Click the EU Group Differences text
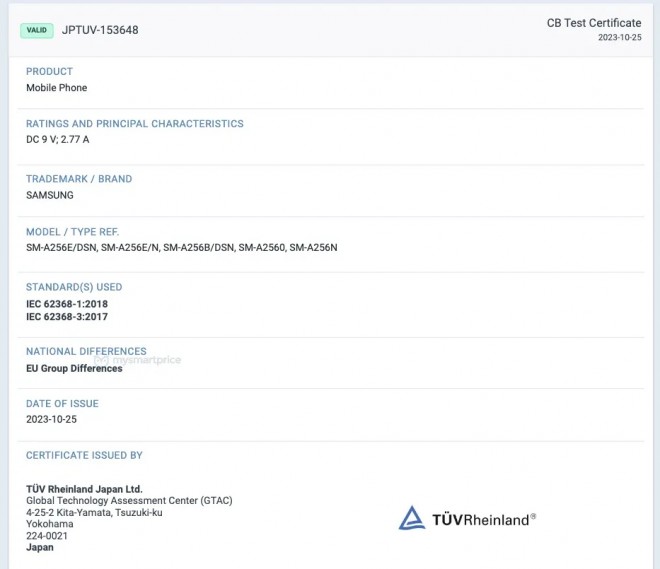This screenshot has height=569, width=660. point(74,368)
